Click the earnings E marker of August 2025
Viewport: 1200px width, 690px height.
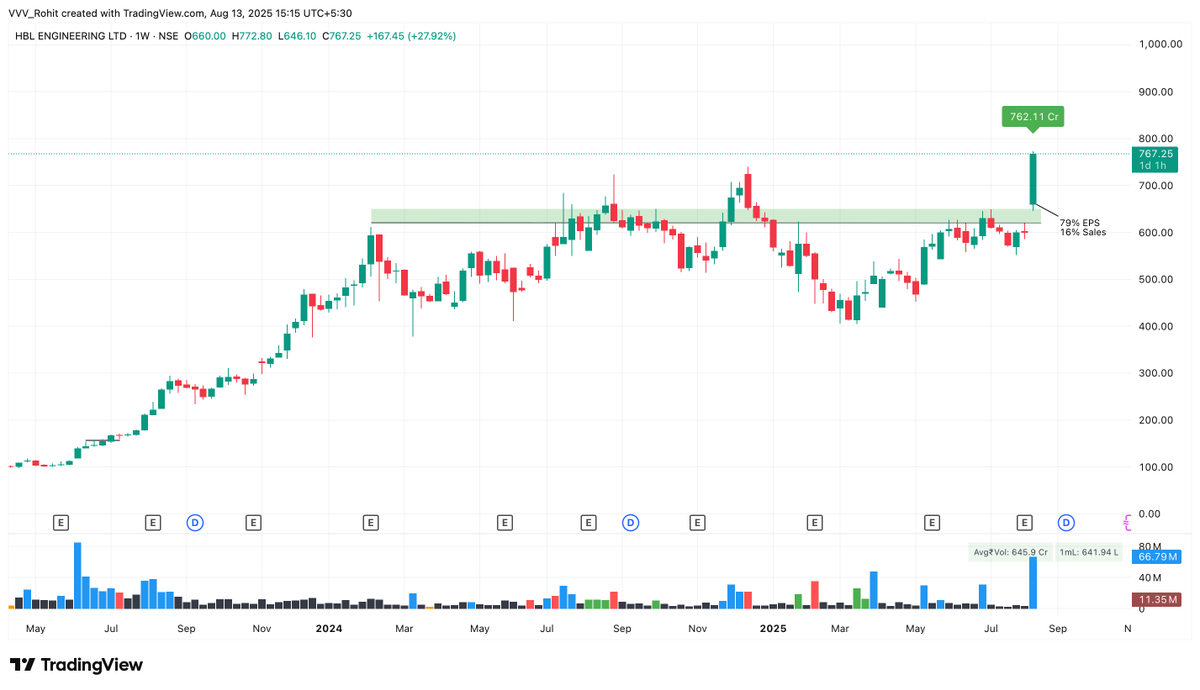point(1025,522)
